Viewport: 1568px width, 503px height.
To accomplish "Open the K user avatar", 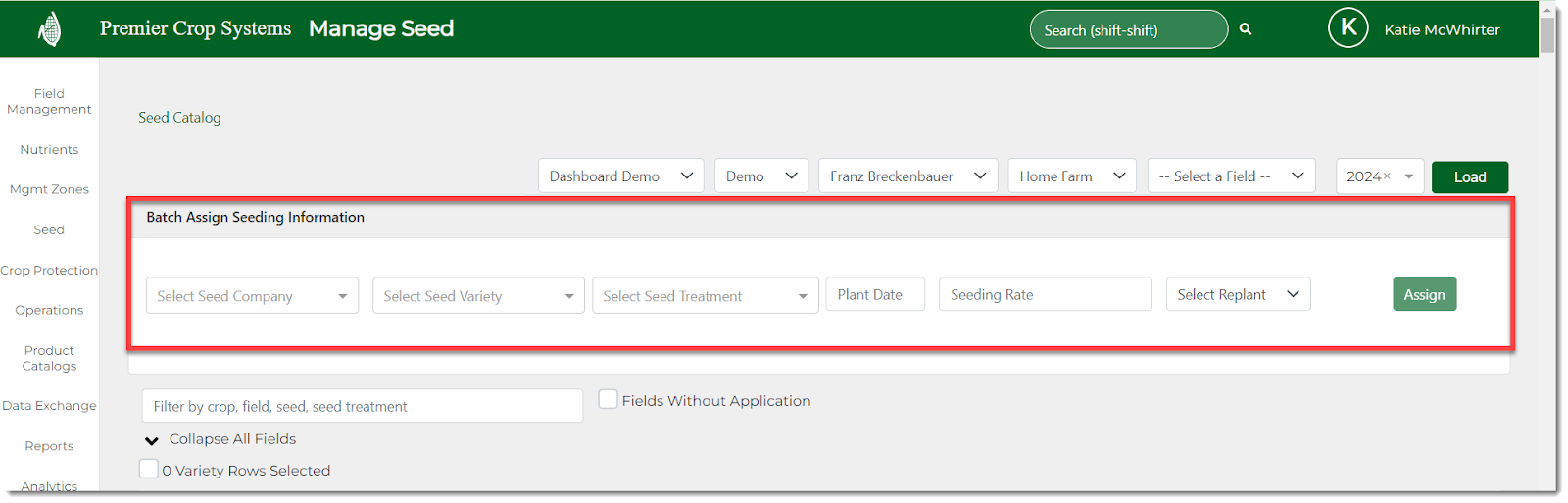I will coord(1348,28).
